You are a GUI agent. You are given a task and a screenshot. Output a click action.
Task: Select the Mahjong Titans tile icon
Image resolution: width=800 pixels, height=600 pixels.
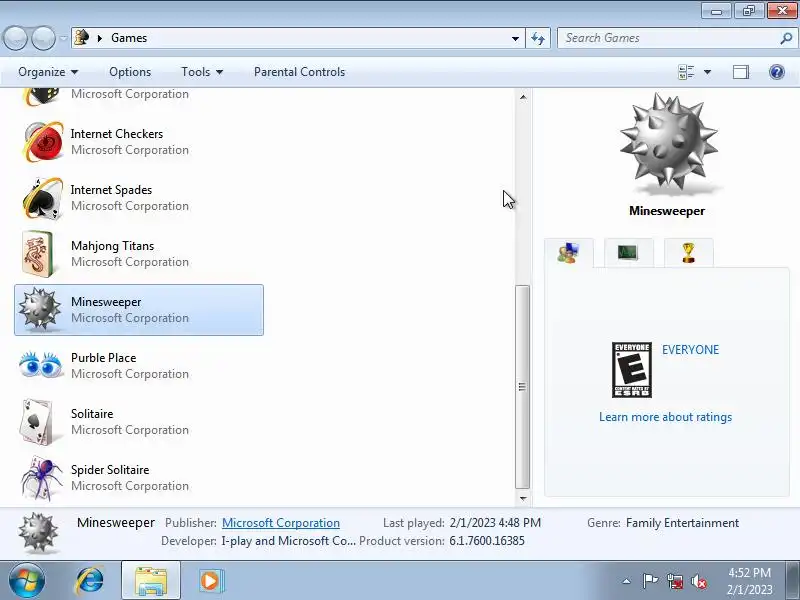[x=38, y=254]
